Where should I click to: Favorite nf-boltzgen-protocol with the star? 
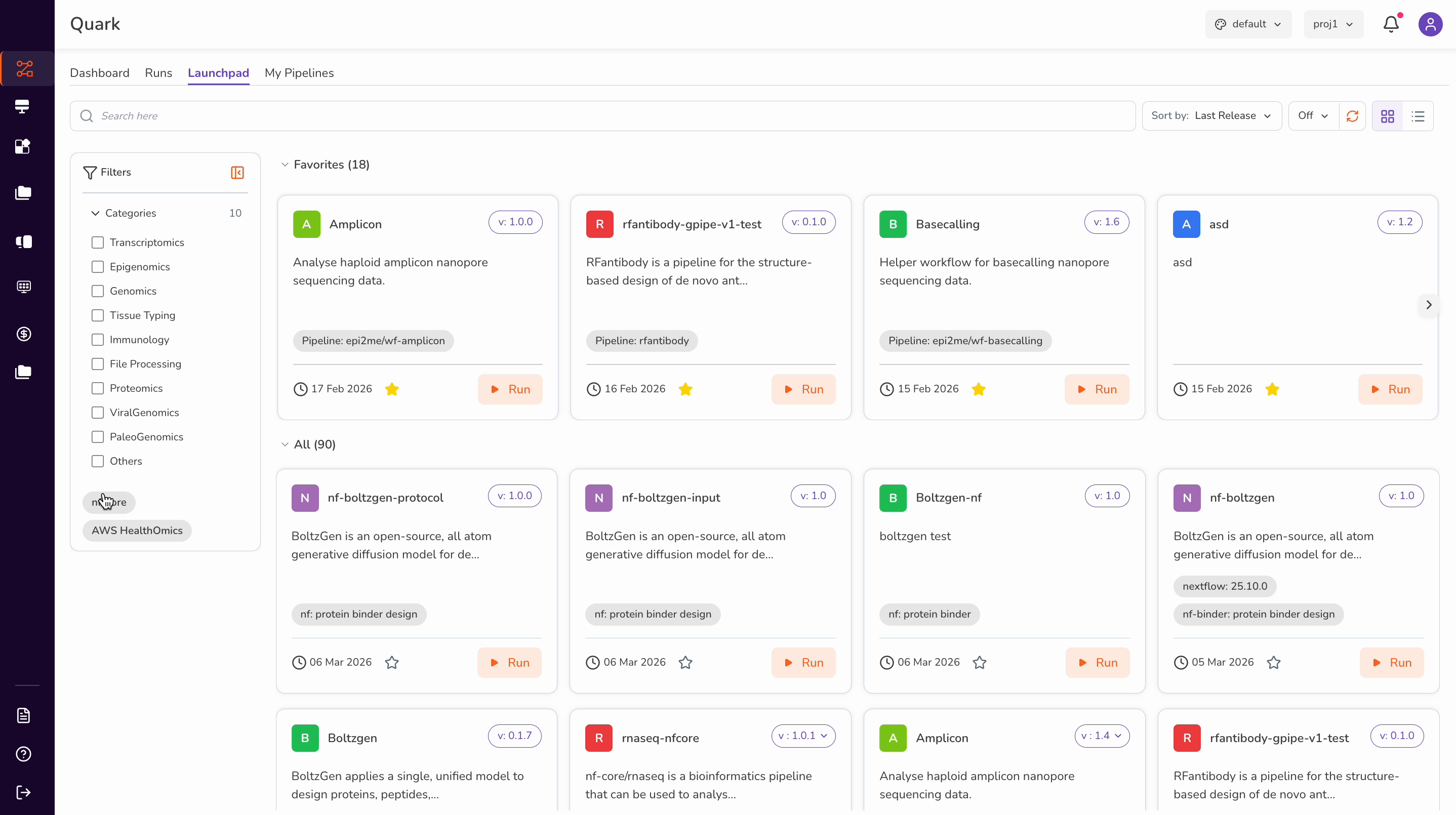pos(392,663)
